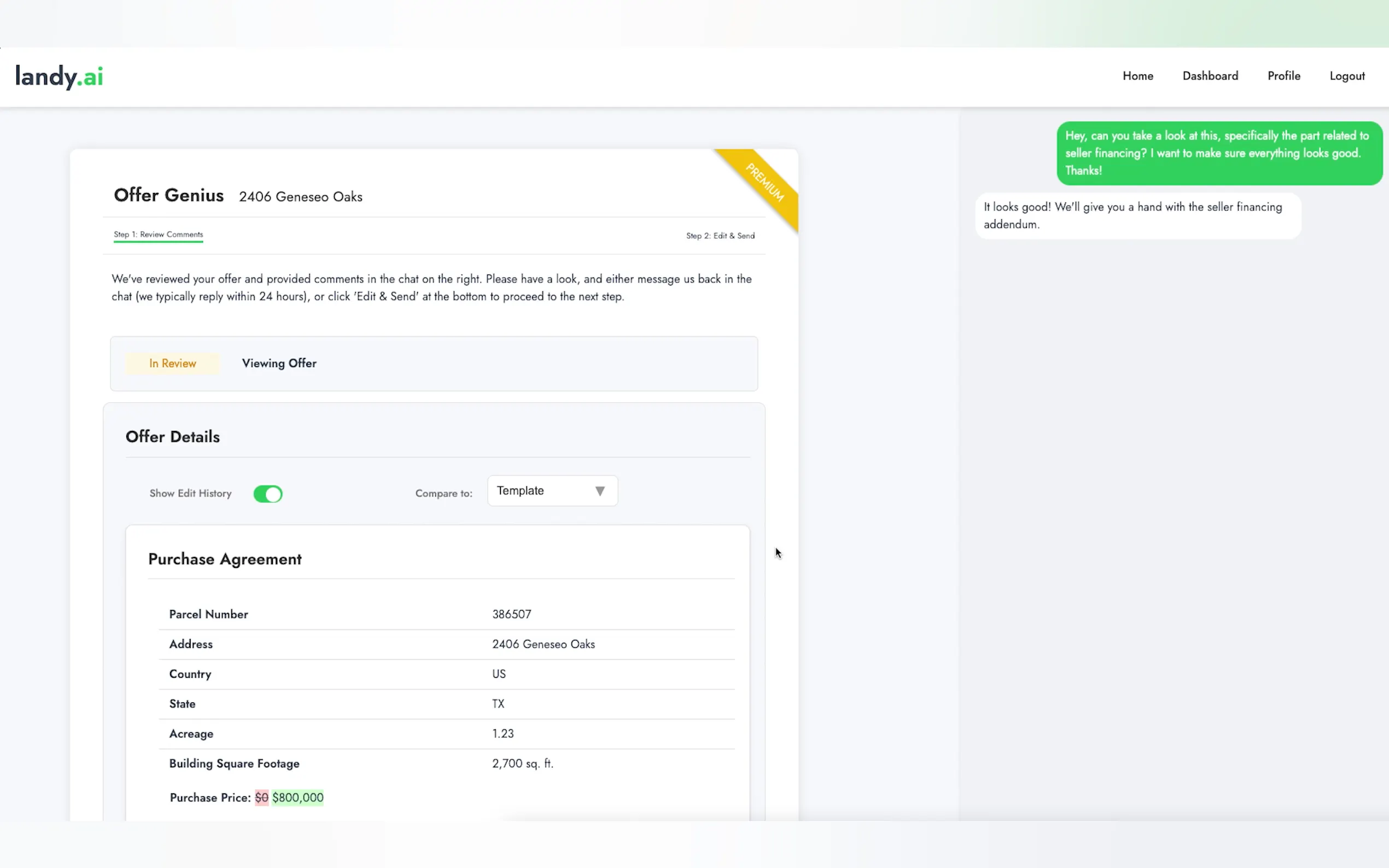Switch to Step 2: Edit & Send
Viewport: 1389px width, 868px height.
(x=720, y=236)
